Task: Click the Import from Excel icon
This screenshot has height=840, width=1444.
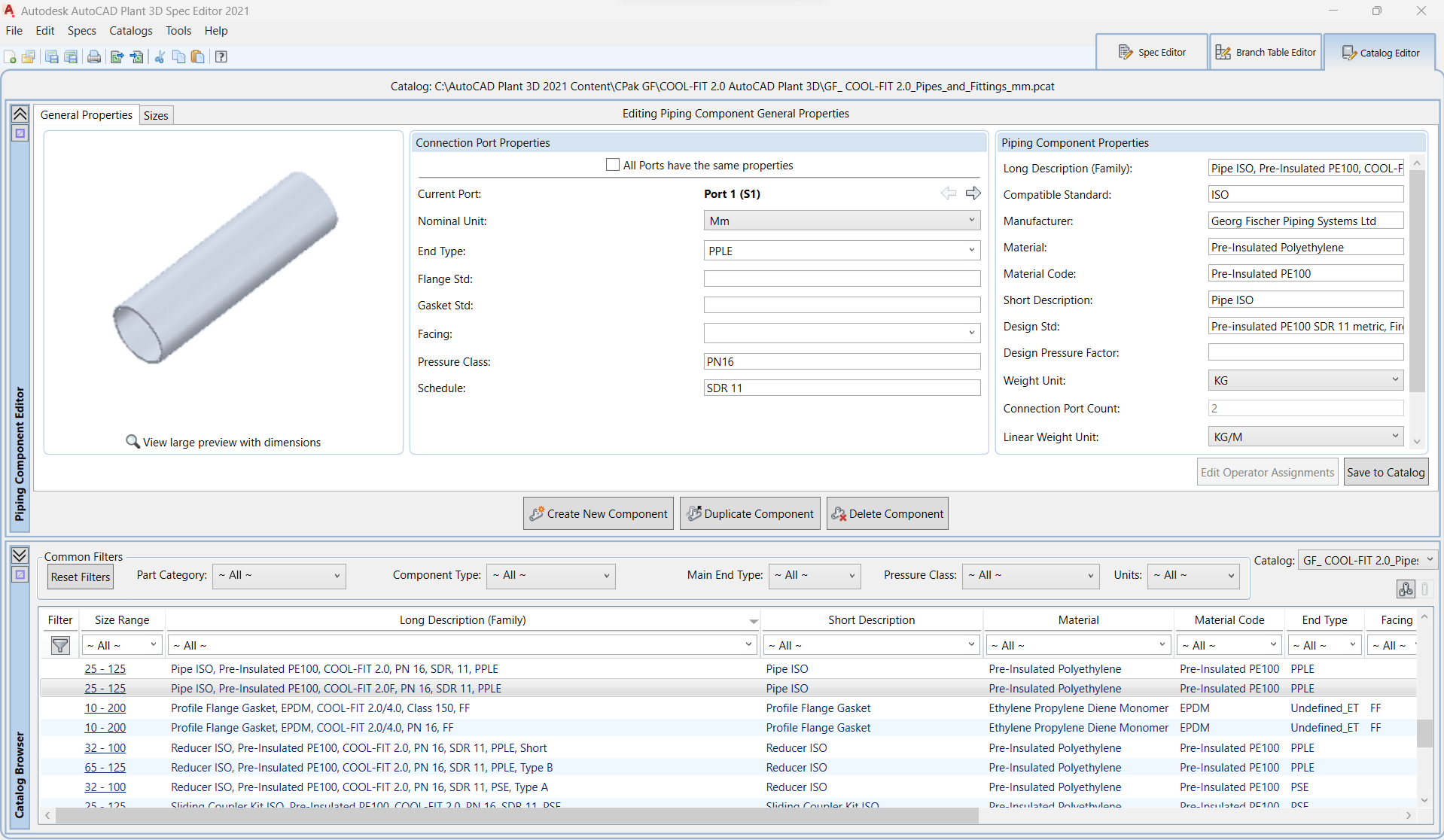Action: point(137,57)
